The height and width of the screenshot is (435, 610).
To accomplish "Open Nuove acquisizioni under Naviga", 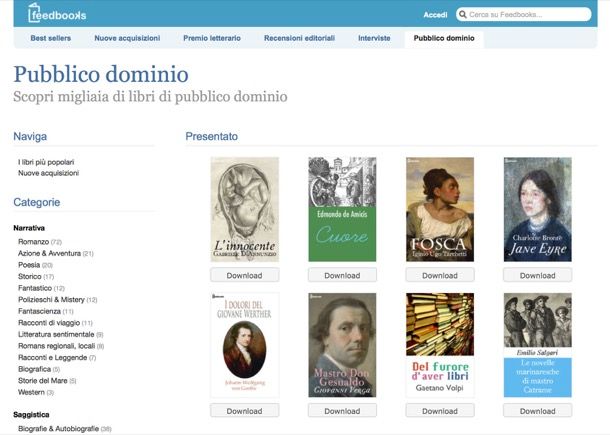I will click(48, 173).
